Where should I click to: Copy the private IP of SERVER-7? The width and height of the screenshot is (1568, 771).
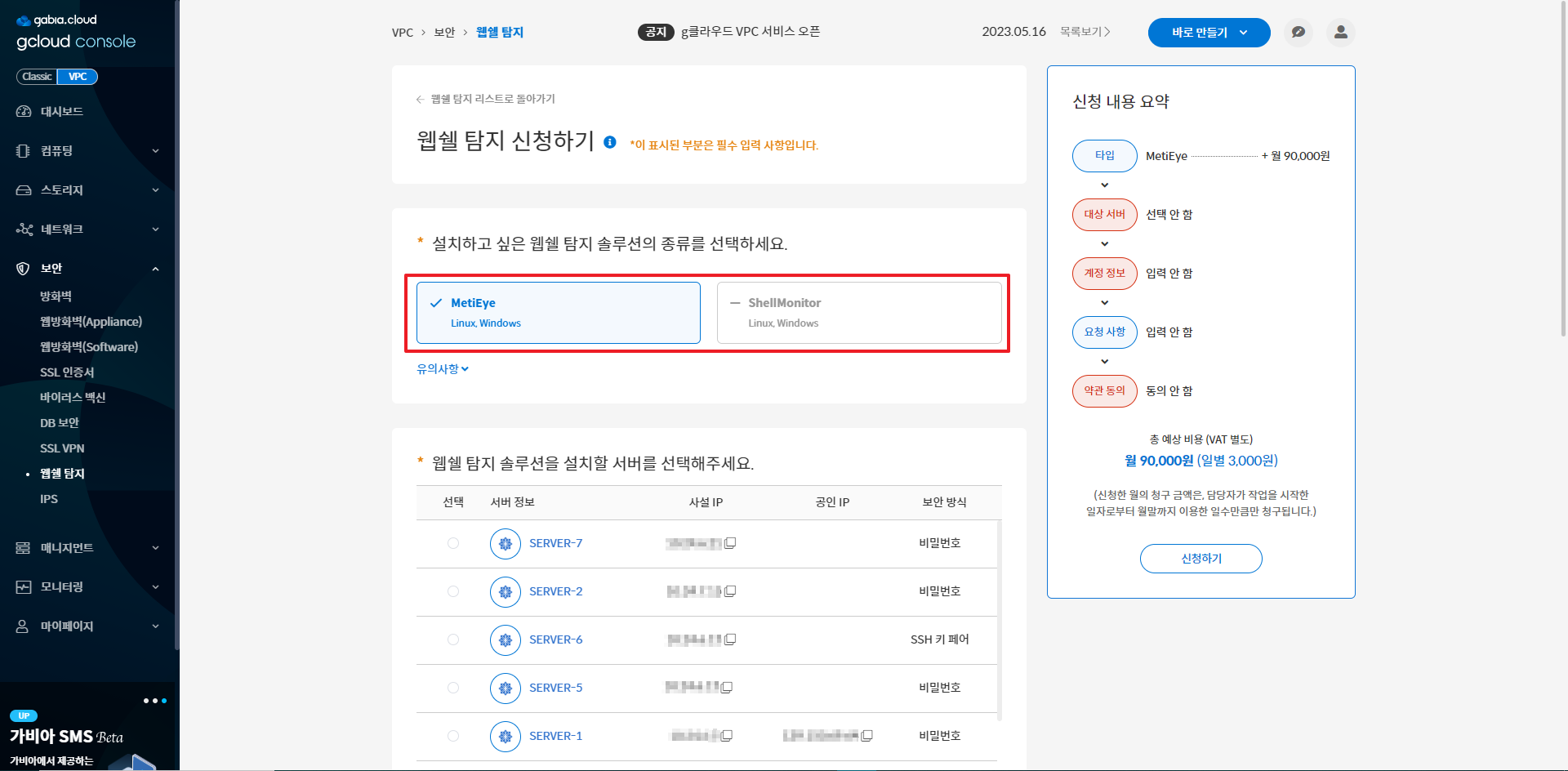[x=730, y=543]
